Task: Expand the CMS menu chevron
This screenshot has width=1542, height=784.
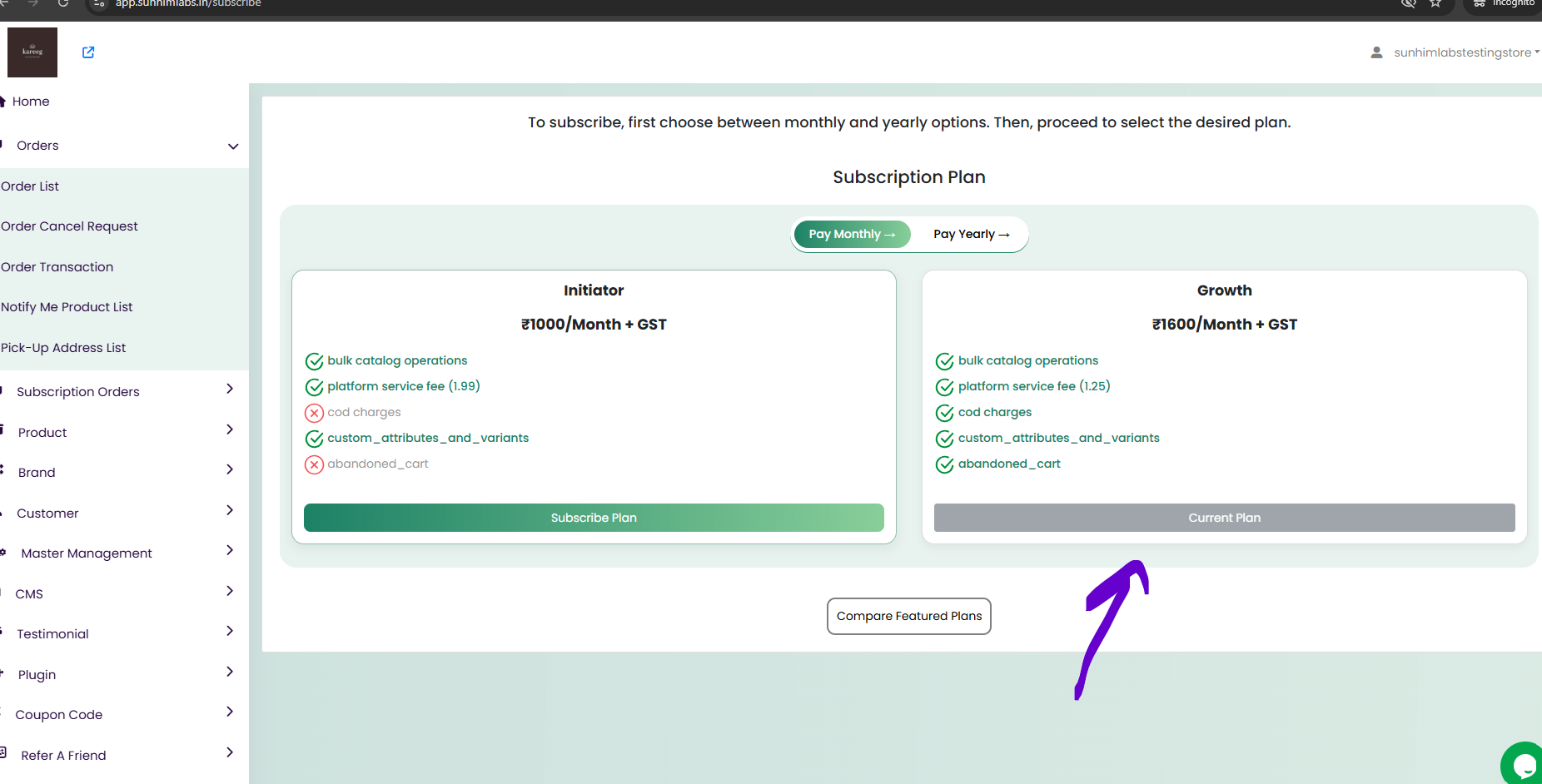Action: pyautogui.click(x=230, y=591)
